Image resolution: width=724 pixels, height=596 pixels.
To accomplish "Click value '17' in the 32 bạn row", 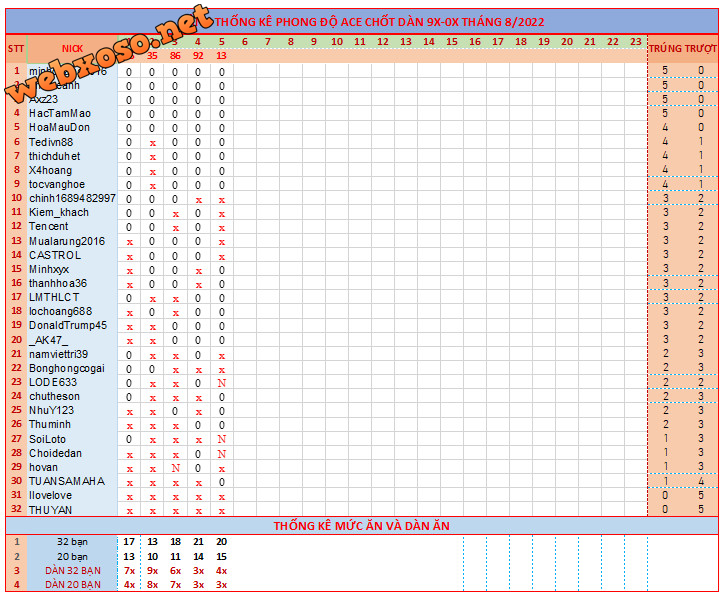I will tap(129, 542).
